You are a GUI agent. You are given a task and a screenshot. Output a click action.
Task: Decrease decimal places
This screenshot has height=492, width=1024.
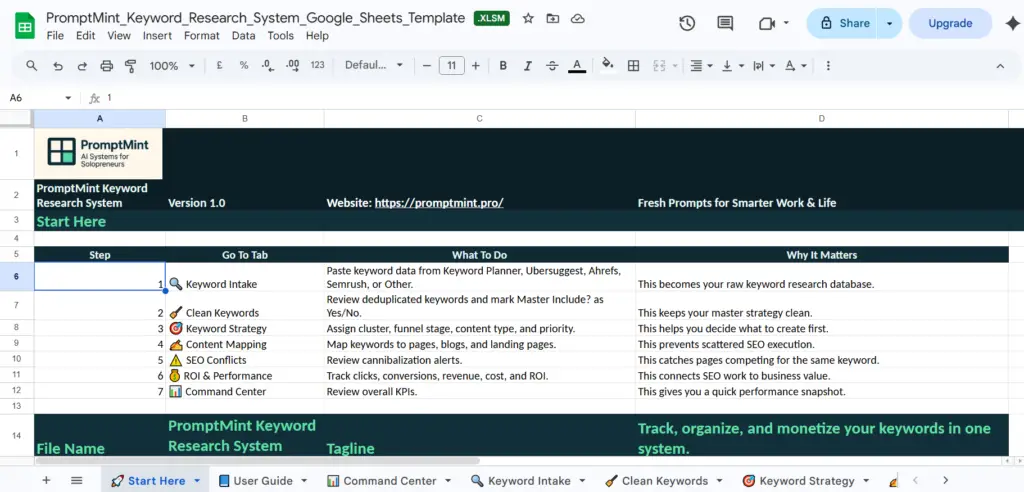click(x=266, y=65)
